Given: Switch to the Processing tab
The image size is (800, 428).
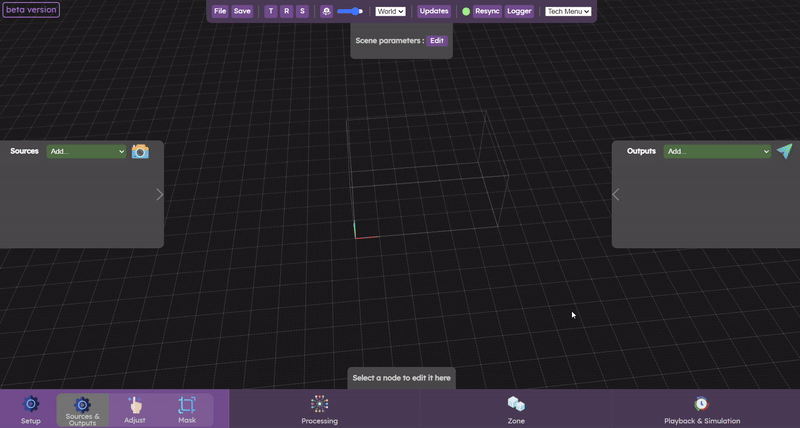Looking at the screenshot, I should (x=319, y=410).
